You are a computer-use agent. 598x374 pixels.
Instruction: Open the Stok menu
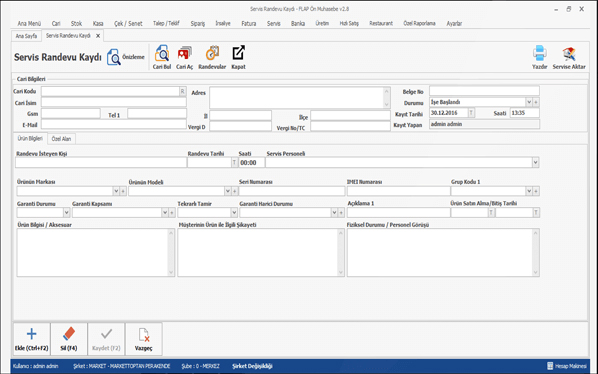tap(76, 23)
